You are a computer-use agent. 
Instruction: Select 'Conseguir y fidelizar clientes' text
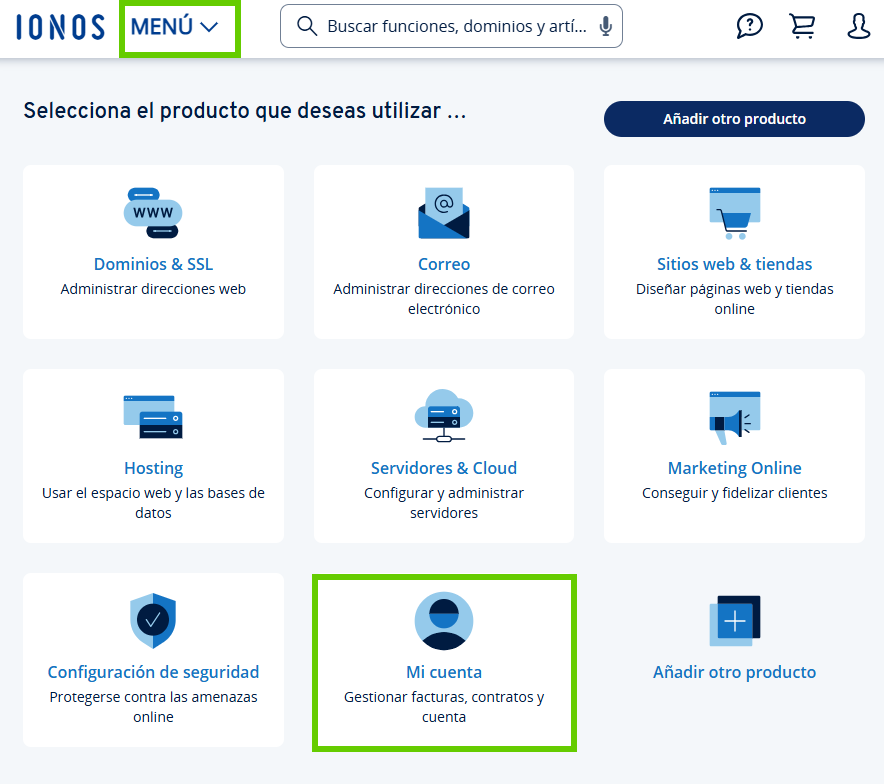pyautogui.click(x=734, y=493)
